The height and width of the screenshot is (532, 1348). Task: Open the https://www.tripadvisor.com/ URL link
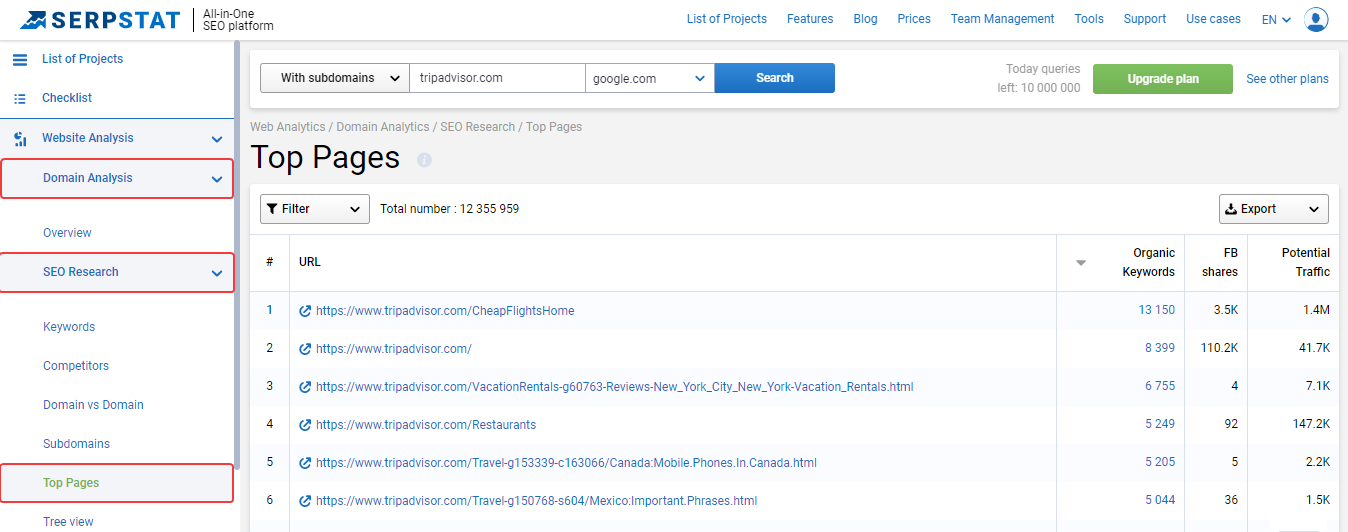pos(394,349)
